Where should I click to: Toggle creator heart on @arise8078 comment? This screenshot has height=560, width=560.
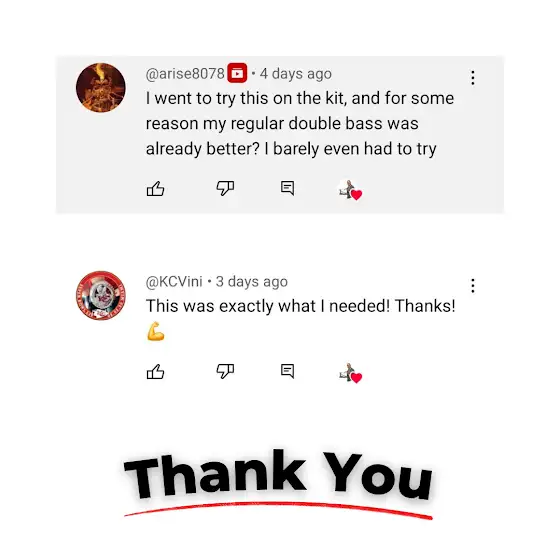click(x=350, y=190)
